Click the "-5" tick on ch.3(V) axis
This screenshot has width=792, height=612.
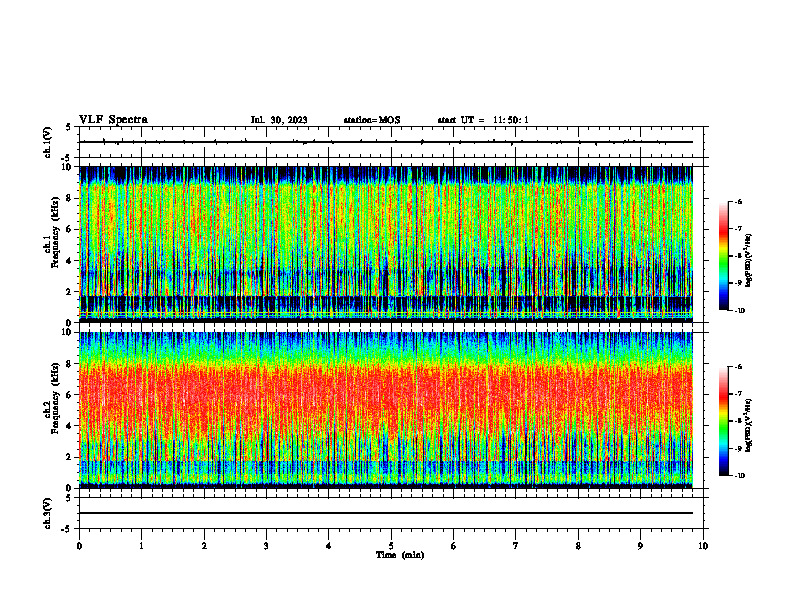tap(68, 529)
